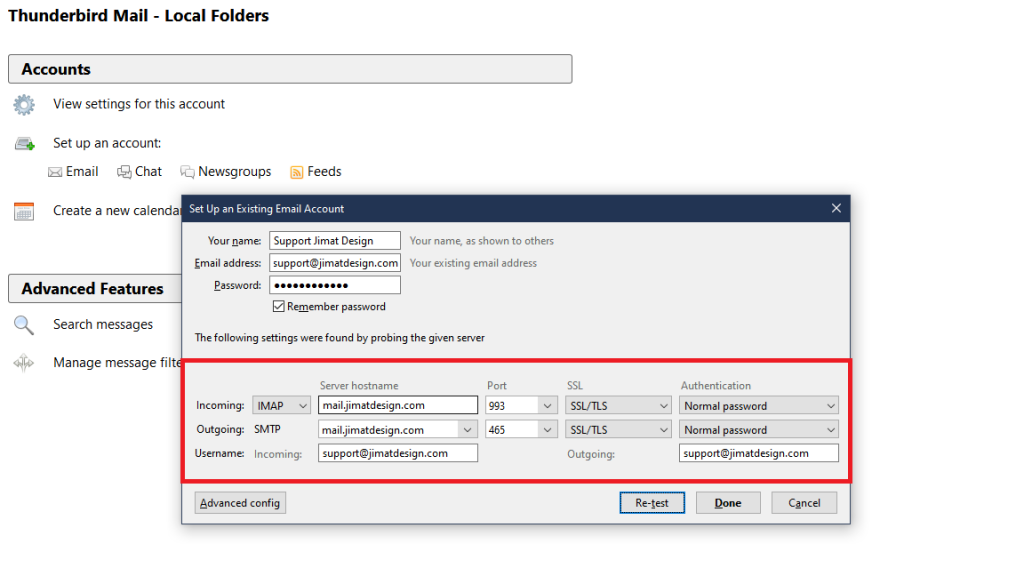Click the Chat bubbles icon
1024x576 pixels.
pos(124,172)
